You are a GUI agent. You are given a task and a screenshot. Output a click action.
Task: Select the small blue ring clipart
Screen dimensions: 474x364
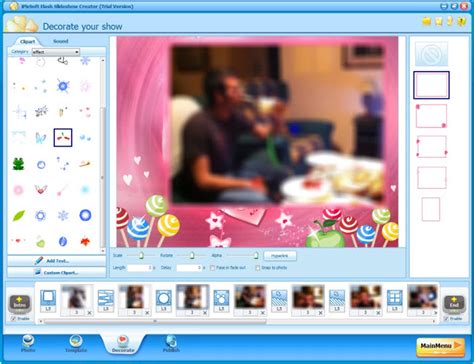(x=41, y=165)
